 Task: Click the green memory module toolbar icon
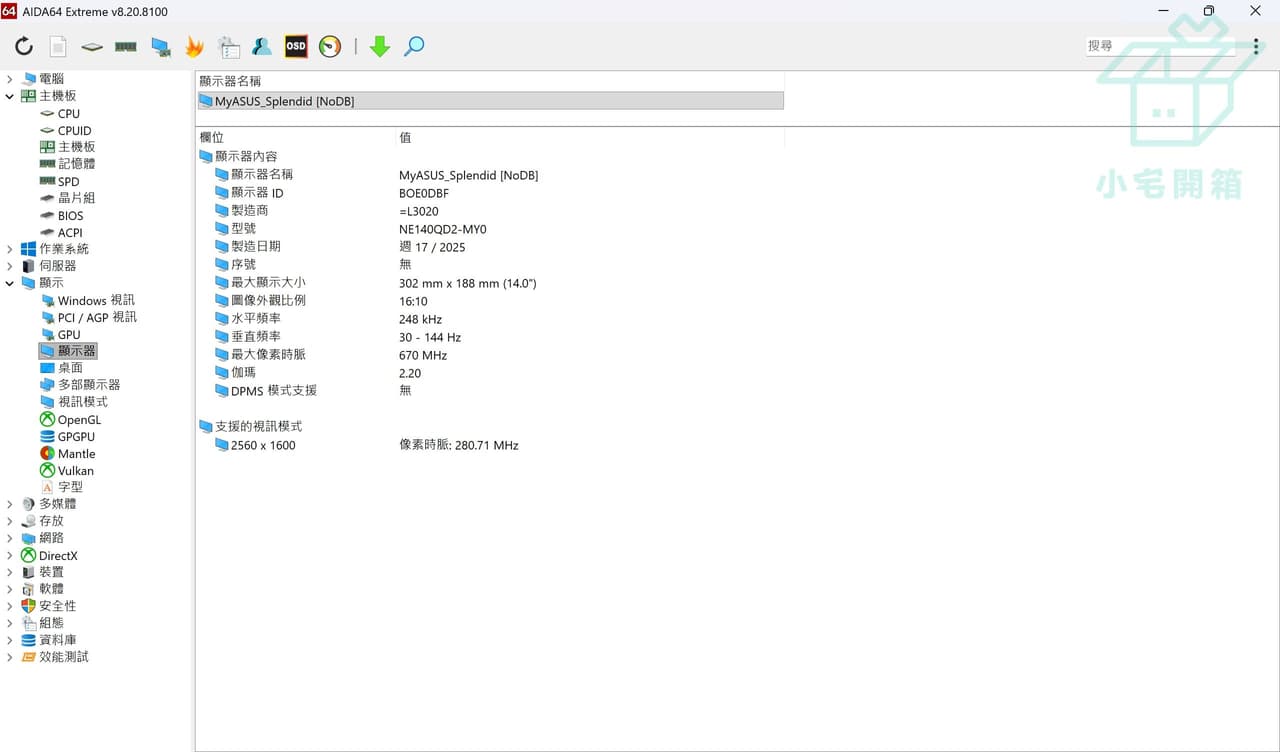pos(126,46)
